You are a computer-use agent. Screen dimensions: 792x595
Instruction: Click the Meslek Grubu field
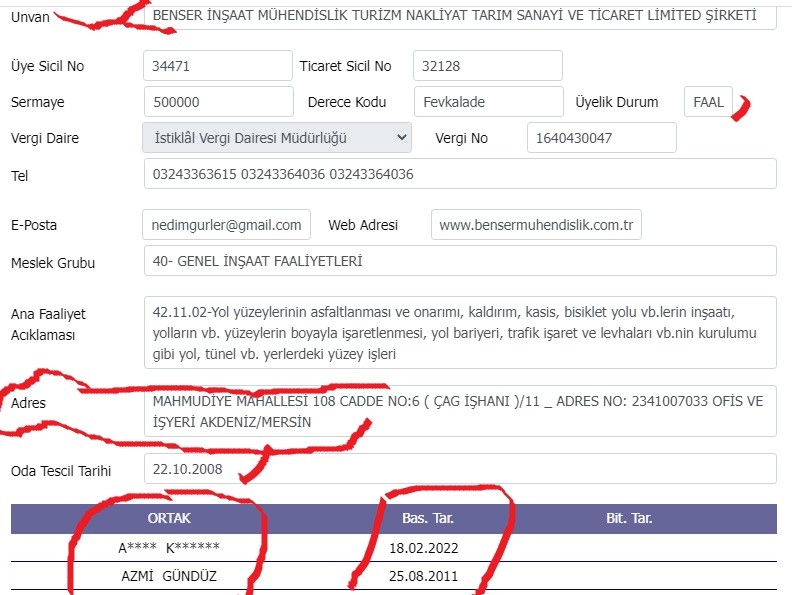460,261
